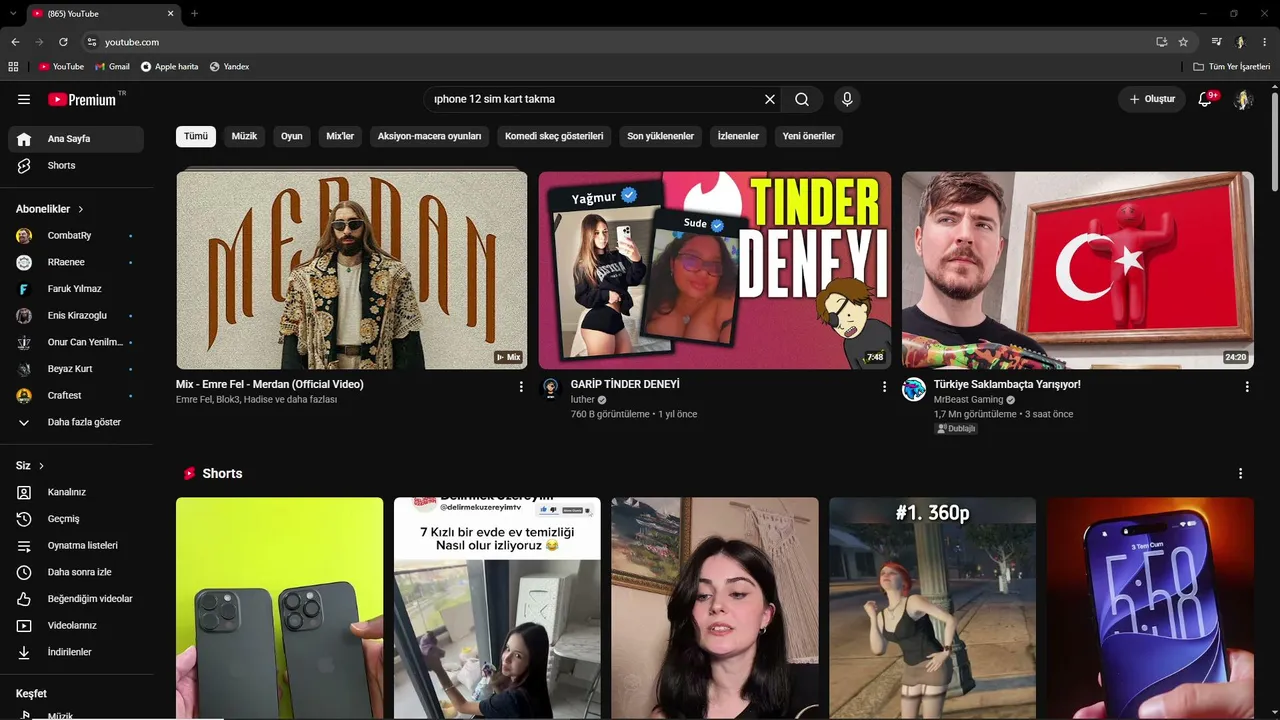Open Oynatma listeleri playlists
The image size is (1280, 720).
[x=76, y=546]
